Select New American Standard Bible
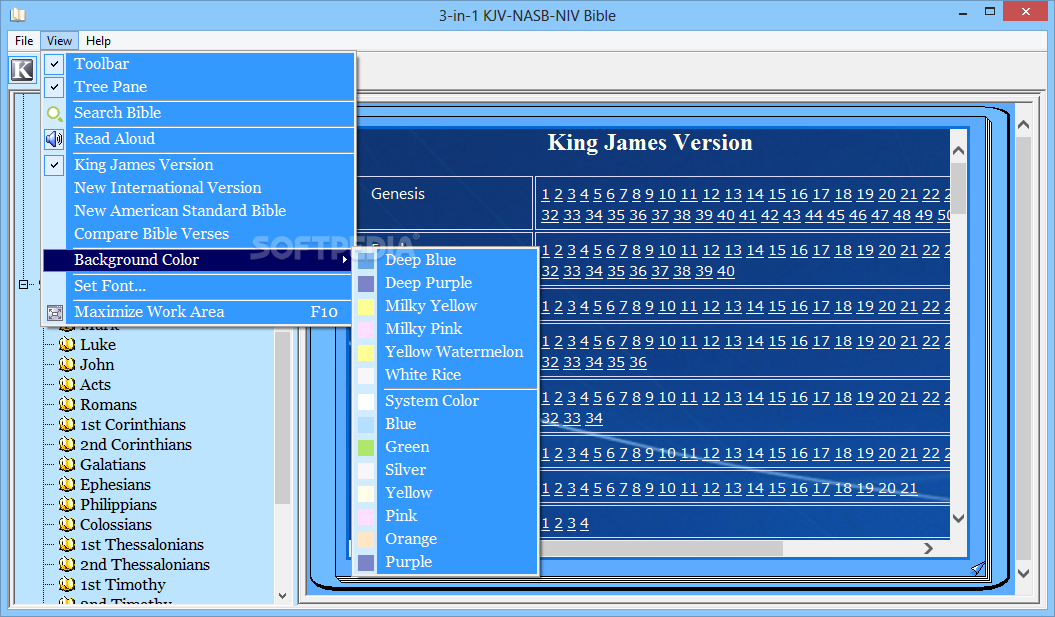1055x617 pixels. coord(180,211)
